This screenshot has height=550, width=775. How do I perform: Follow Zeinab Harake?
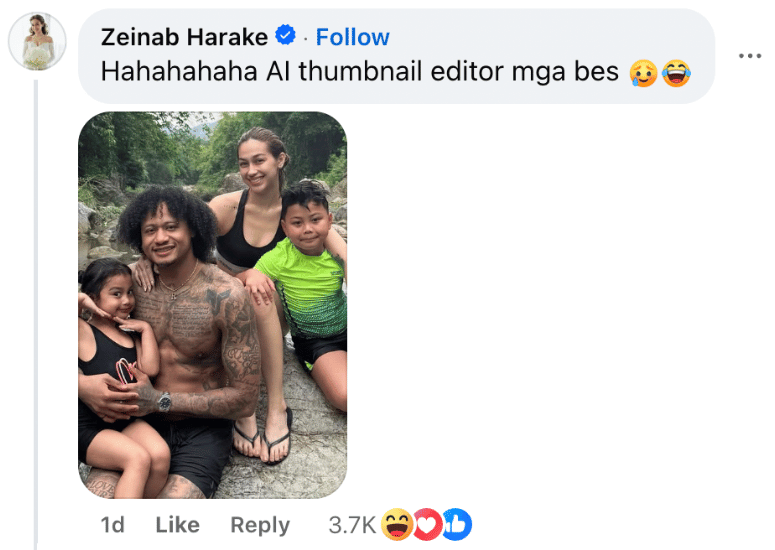click(352, 37)
